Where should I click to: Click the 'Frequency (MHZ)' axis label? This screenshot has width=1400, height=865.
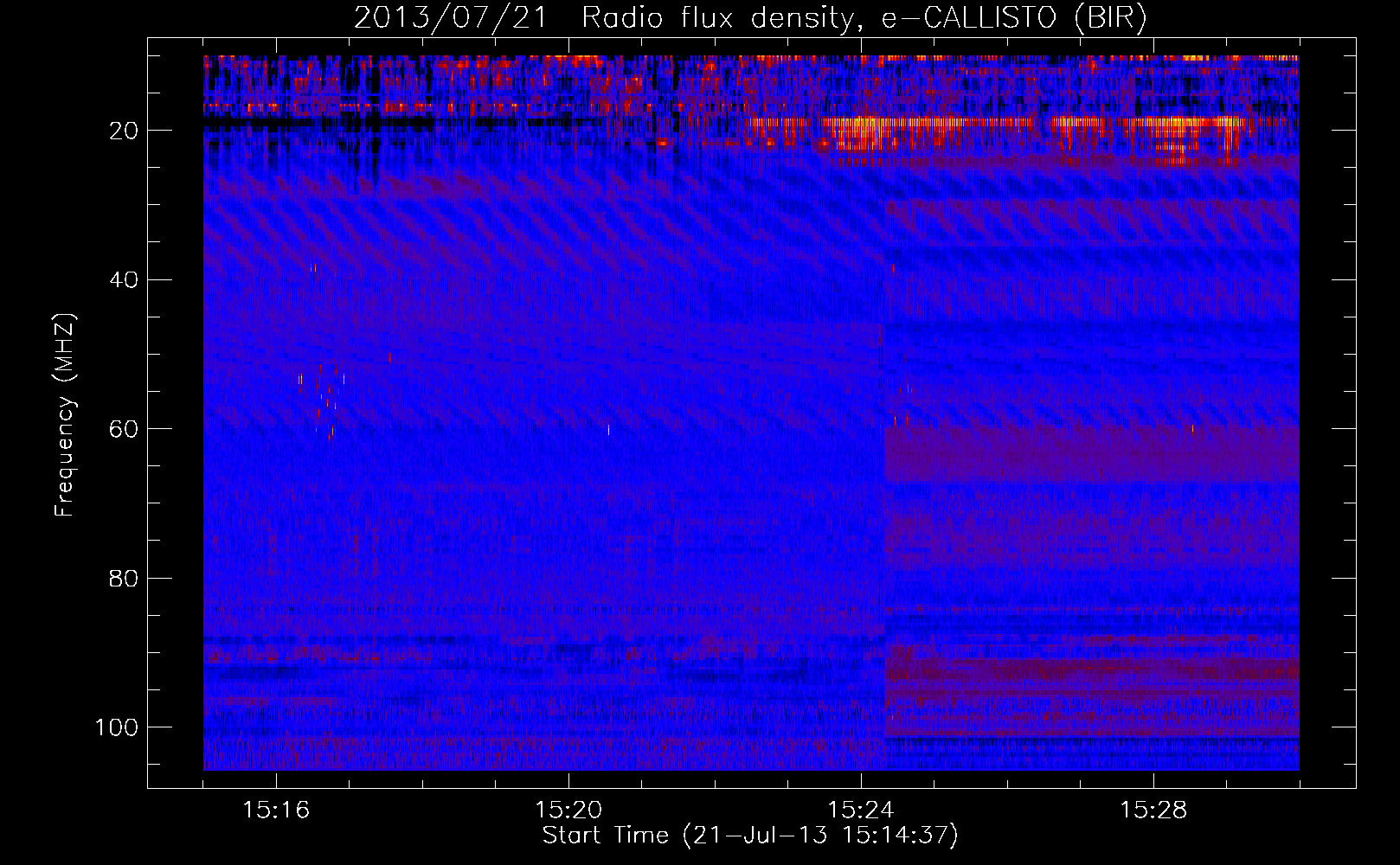65,414
